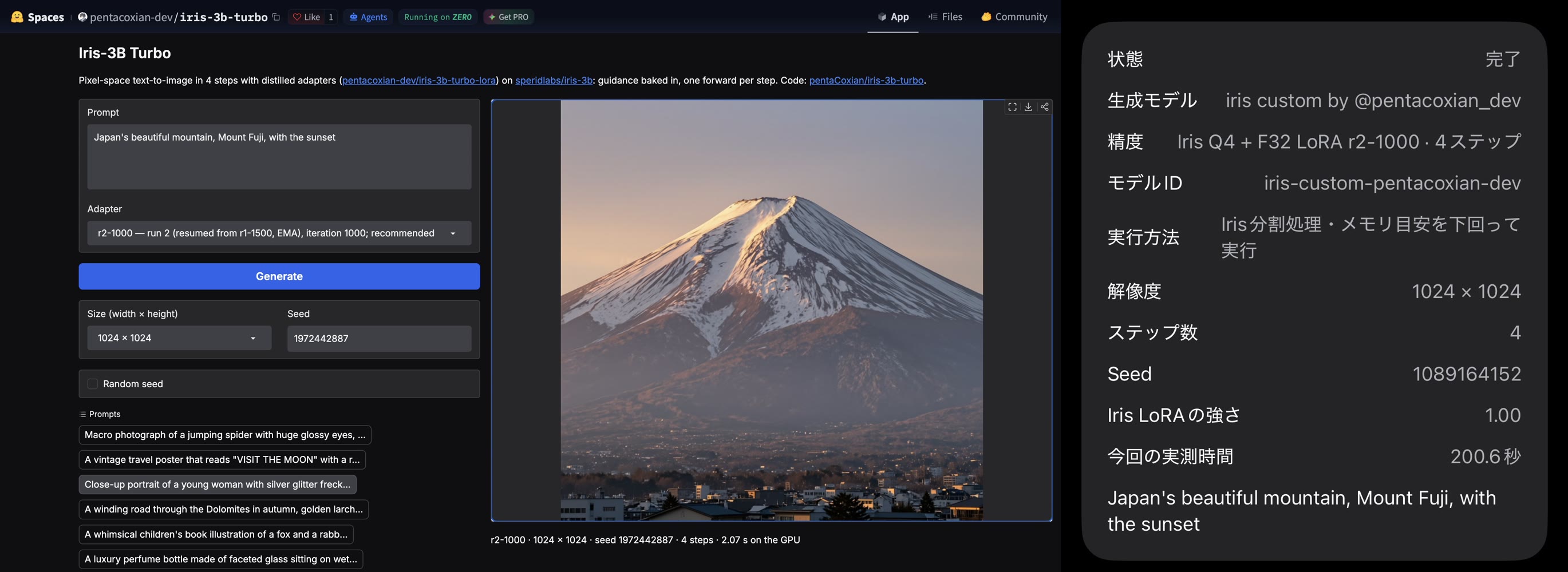This screenshot has width=1568, height=572.
Task: Click the 完了 status value in right panel
Action: point(1503,59)
